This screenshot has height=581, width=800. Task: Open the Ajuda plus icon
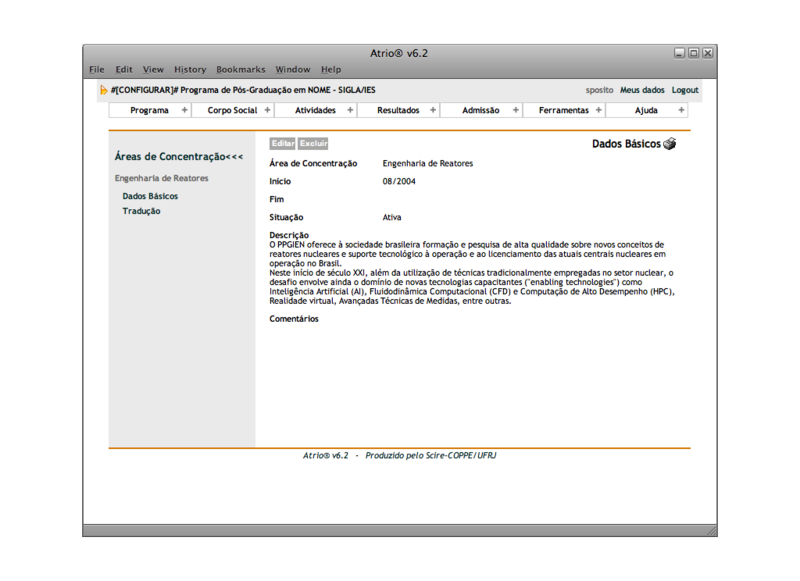(682, 110)
